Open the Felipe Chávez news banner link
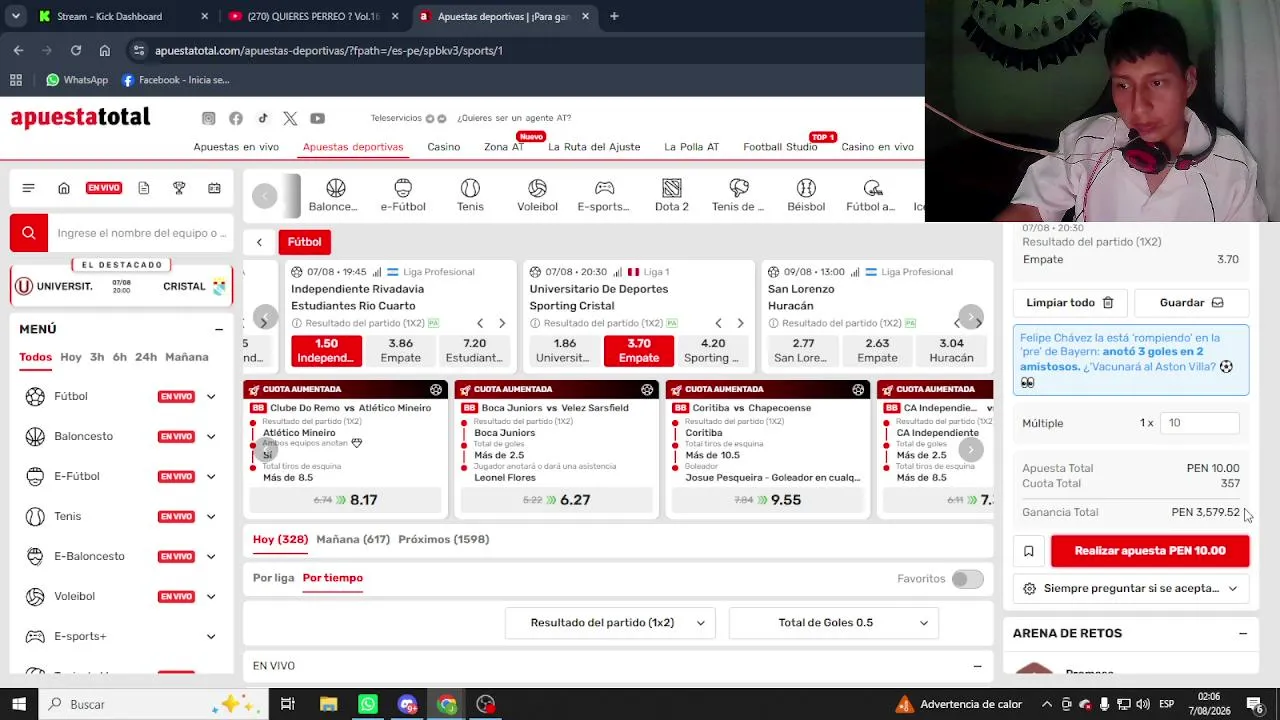1280x720 pixels. pos(1131,360)
